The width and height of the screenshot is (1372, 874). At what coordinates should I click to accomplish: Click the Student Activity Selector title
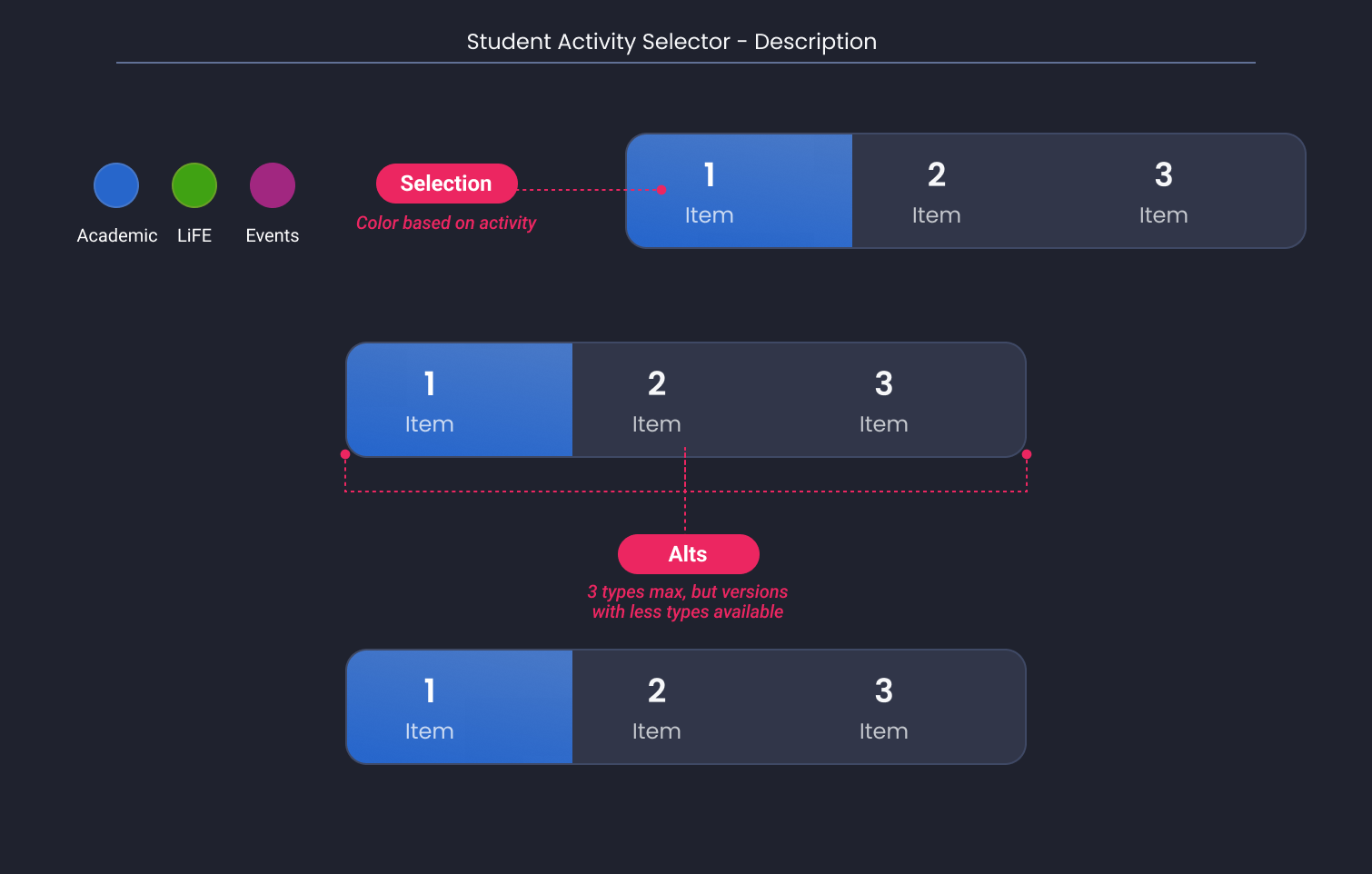671,42
